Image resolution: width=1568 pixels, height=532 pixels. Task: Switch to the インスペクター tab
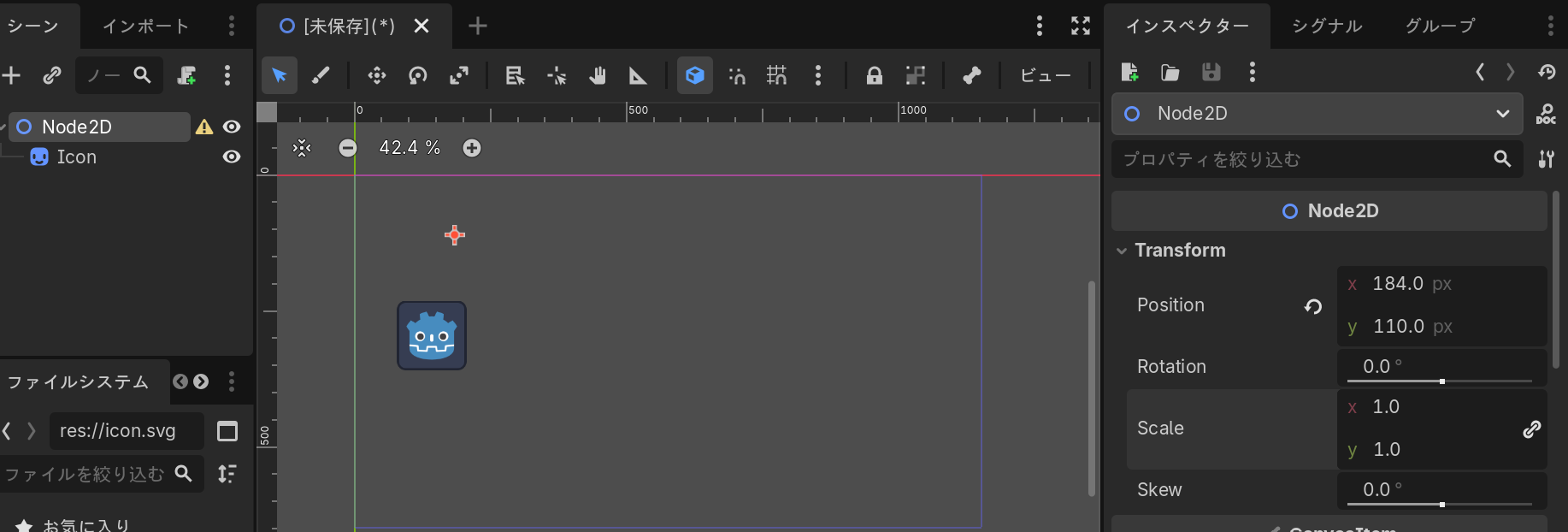click(x=1187, y=26)
